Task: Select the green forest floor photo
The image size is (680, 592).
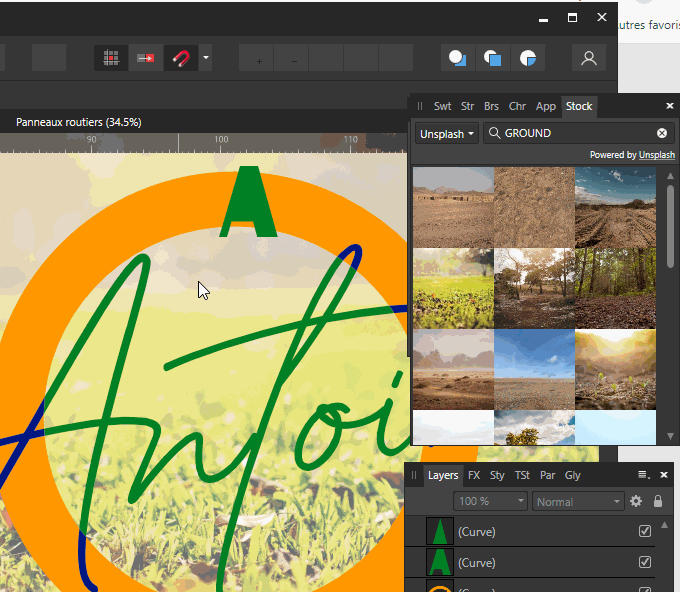Action: tap(615, 288)
